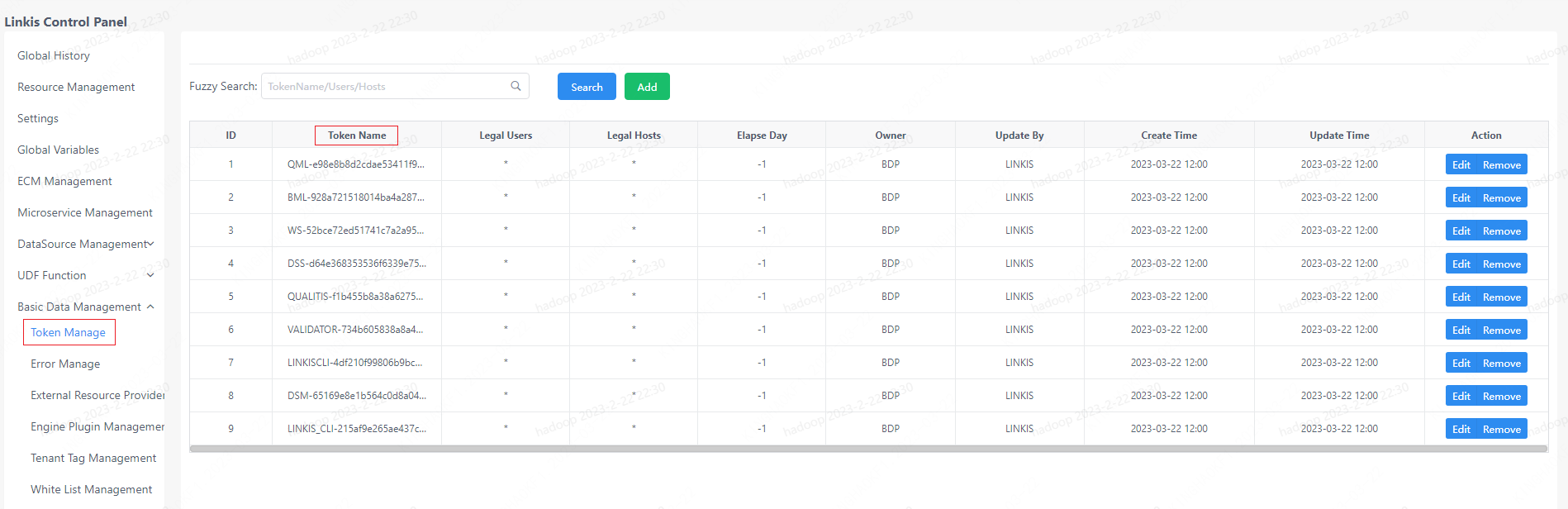Go to Resource Management

point(76,87)
